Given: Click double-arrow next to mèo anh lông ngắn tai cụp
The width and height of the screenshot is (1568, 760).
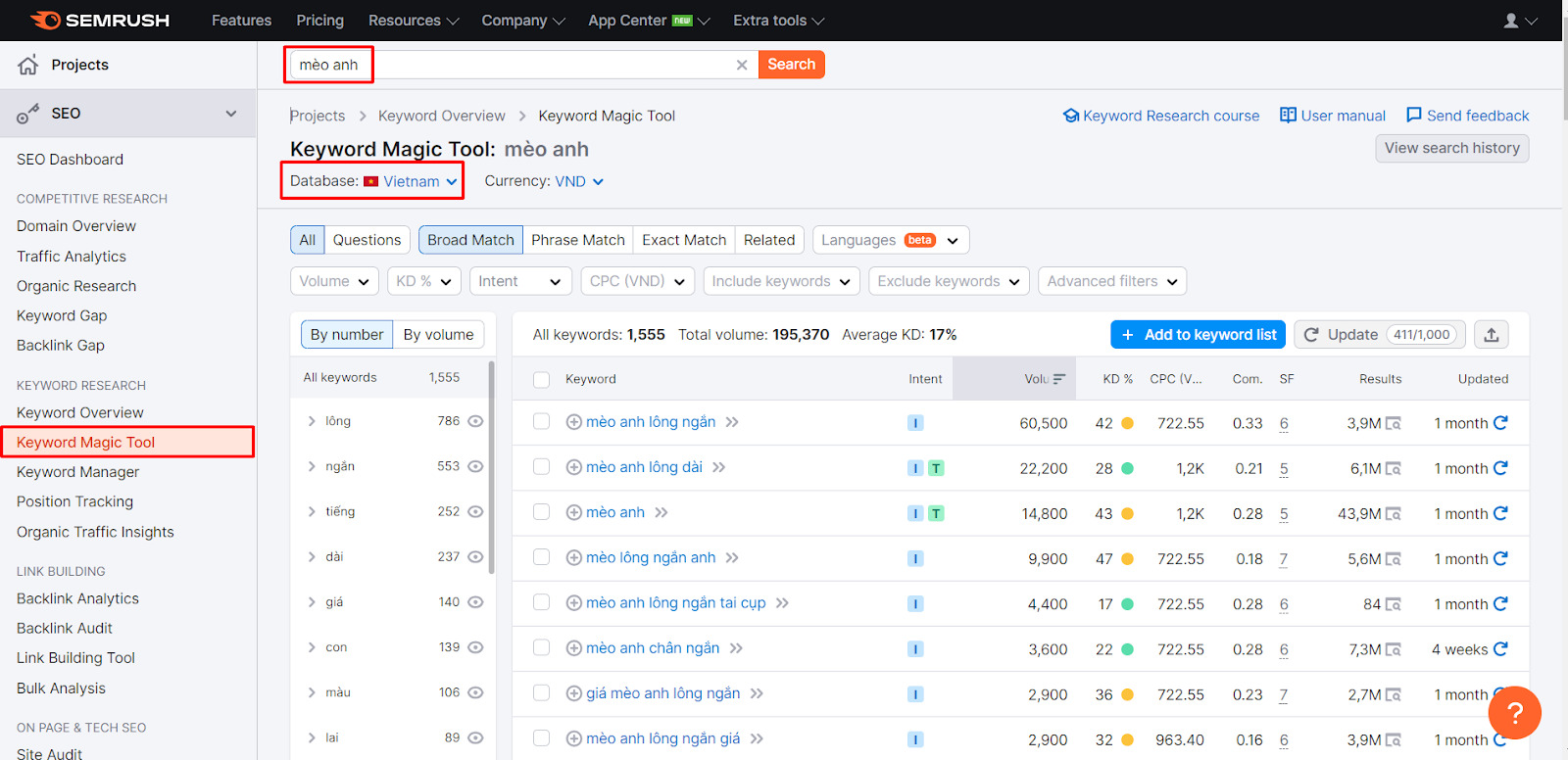Looking at the screenshot, I should (x=782, y=603).
